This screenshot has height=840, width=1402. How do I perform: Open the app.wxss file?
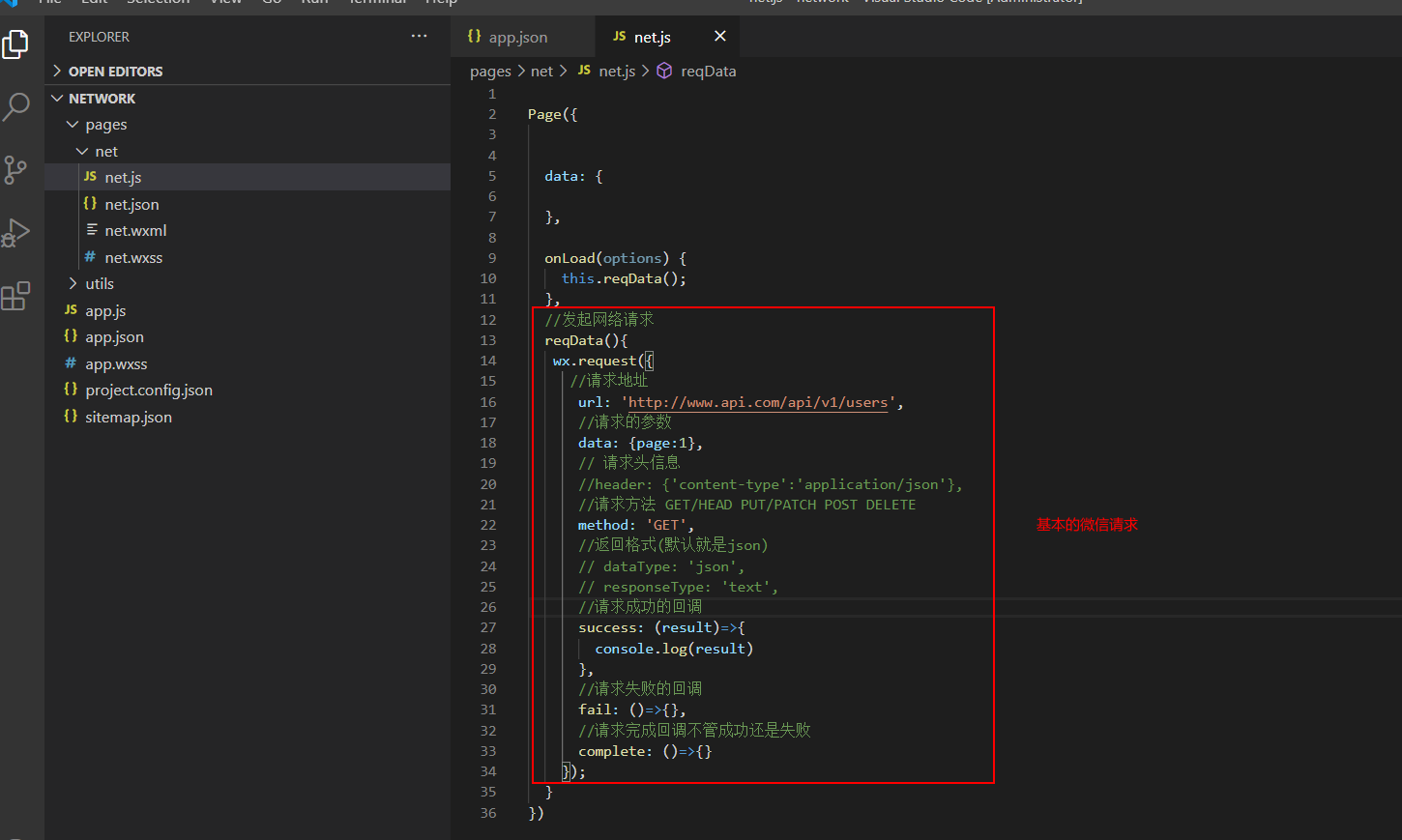click(248, 364)
